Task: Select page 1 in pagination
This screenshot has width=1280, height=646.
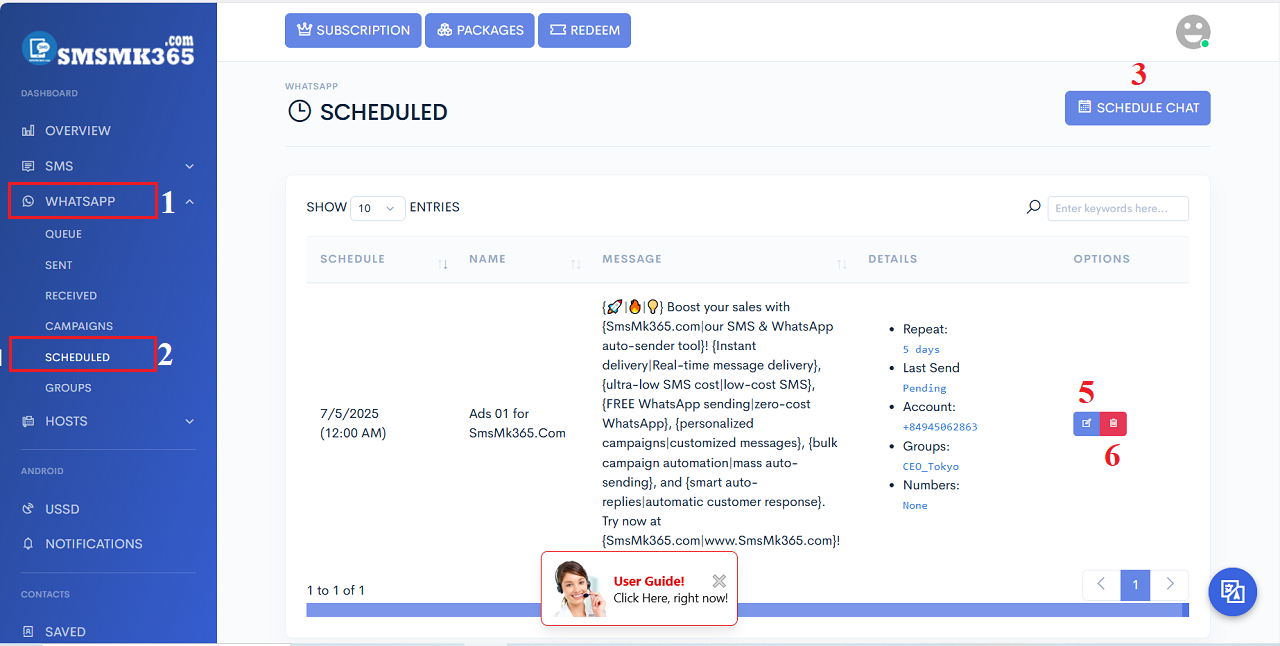Action: click(x=1135, y=585)
